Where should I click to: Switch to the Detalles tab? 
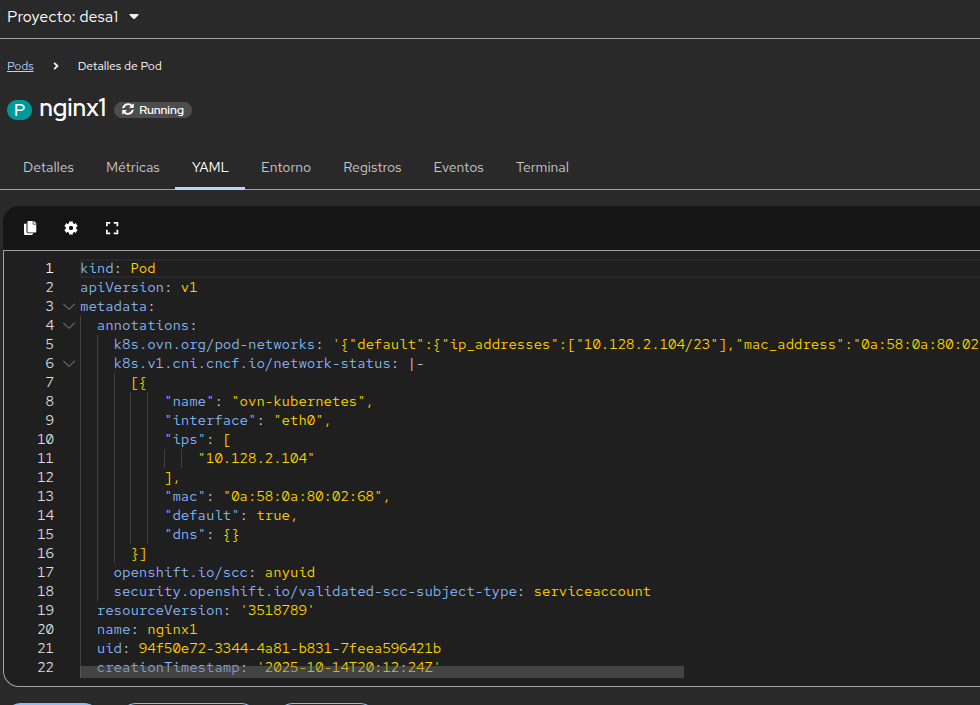point(48,167)
